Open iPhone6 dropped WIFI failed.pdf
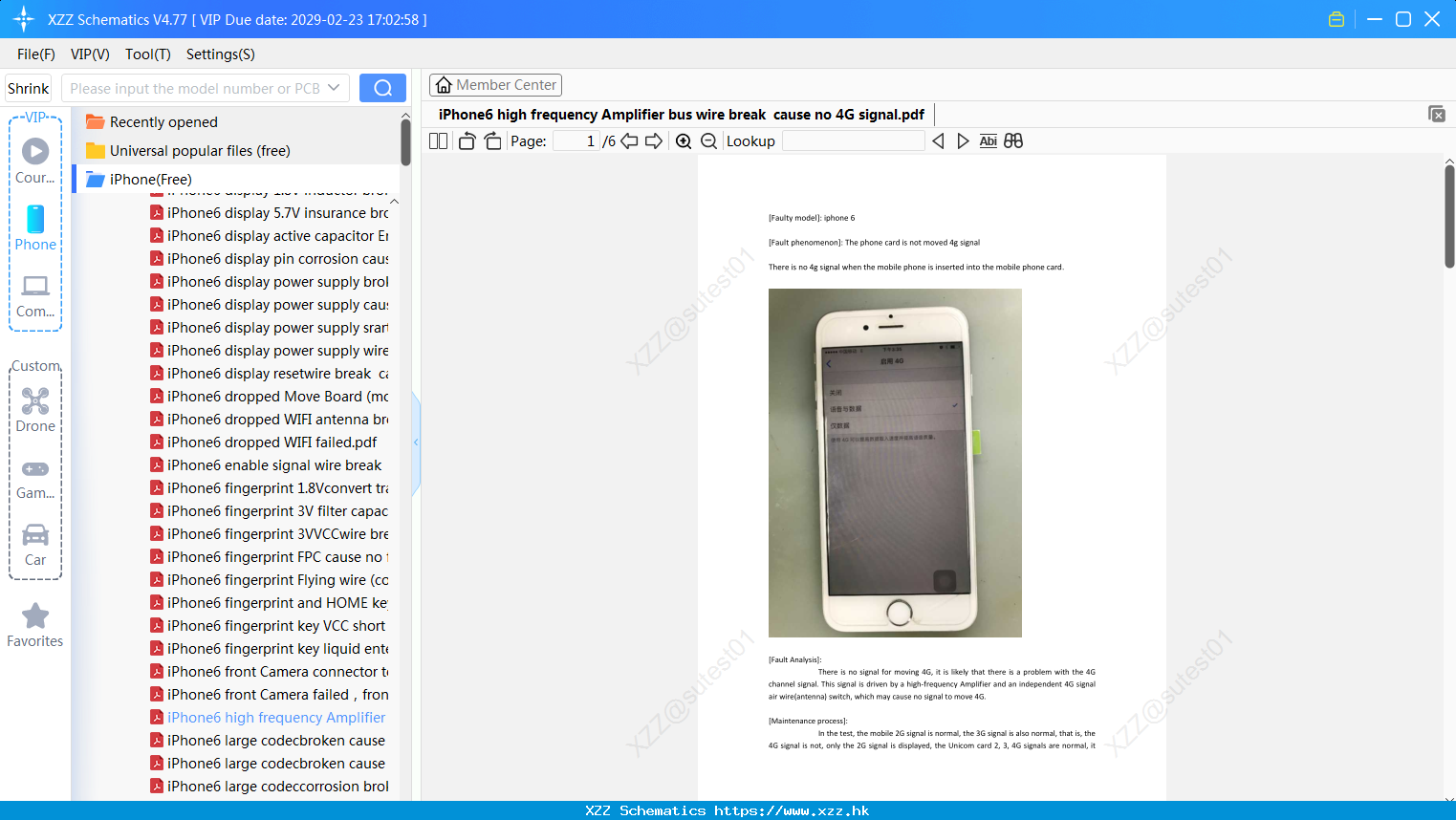This screenshot has height=820, width=1456. 264,442
